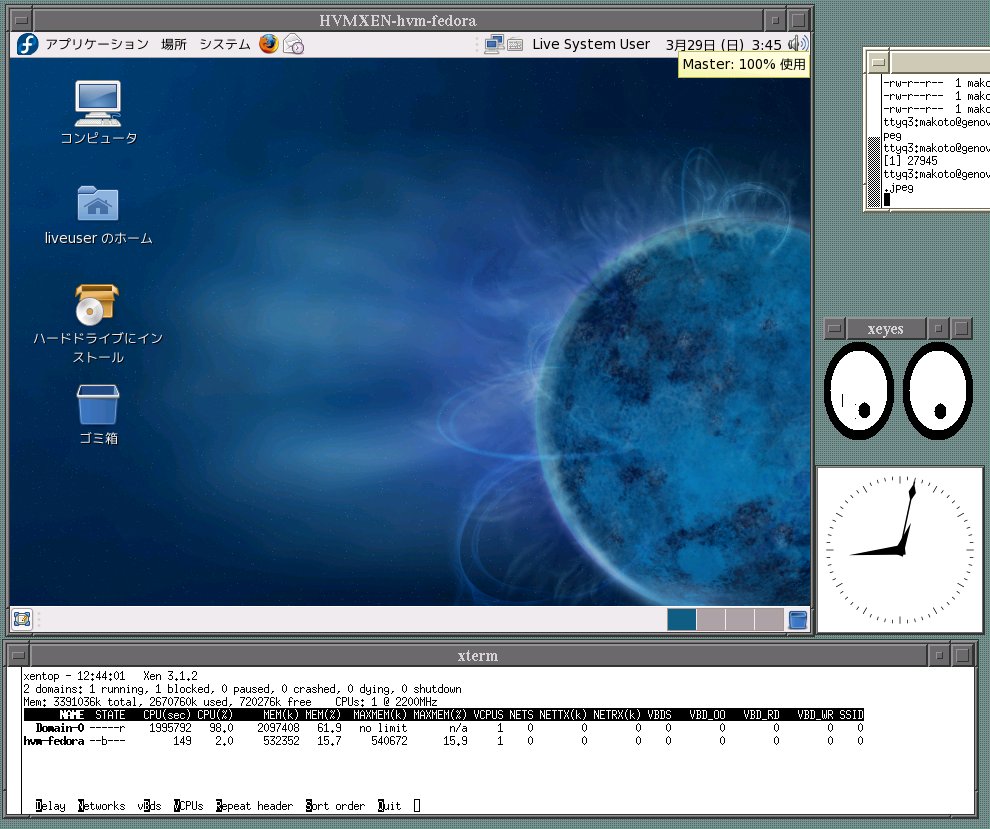Switch to the third workspace in pager
This screenshot has height=829, width=990.
point(740,619)
